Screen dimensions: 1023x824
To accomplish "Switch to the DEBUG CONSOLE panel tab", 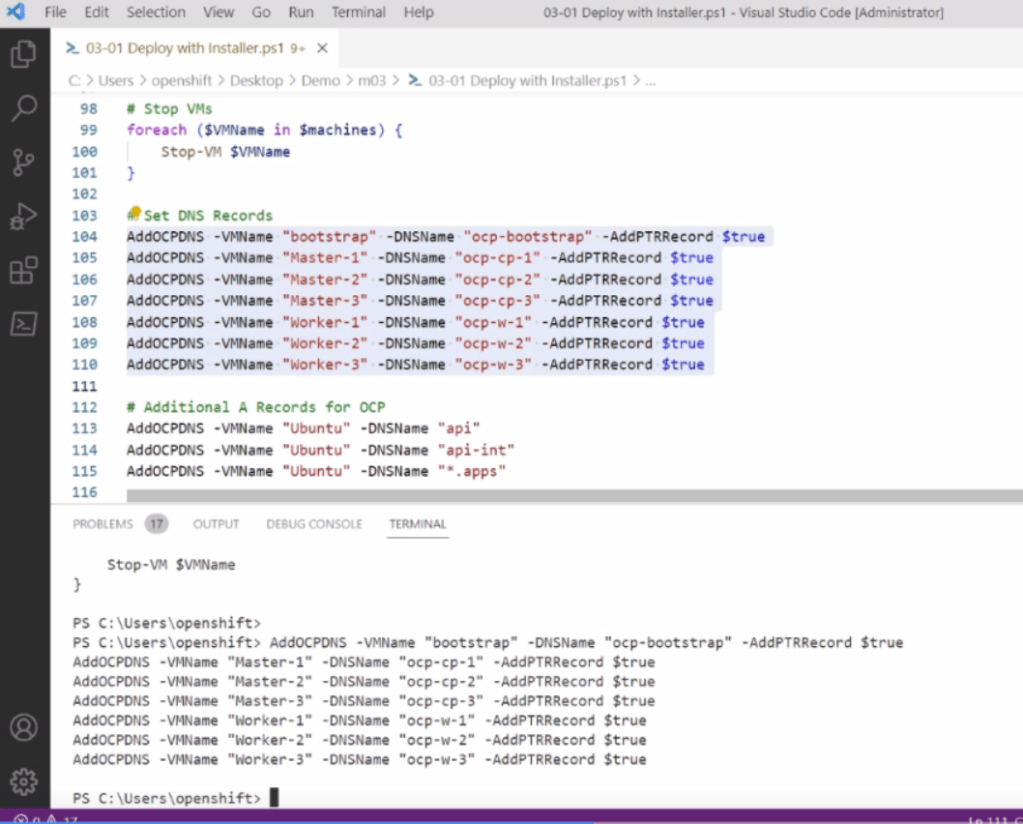I will (314, 524).
